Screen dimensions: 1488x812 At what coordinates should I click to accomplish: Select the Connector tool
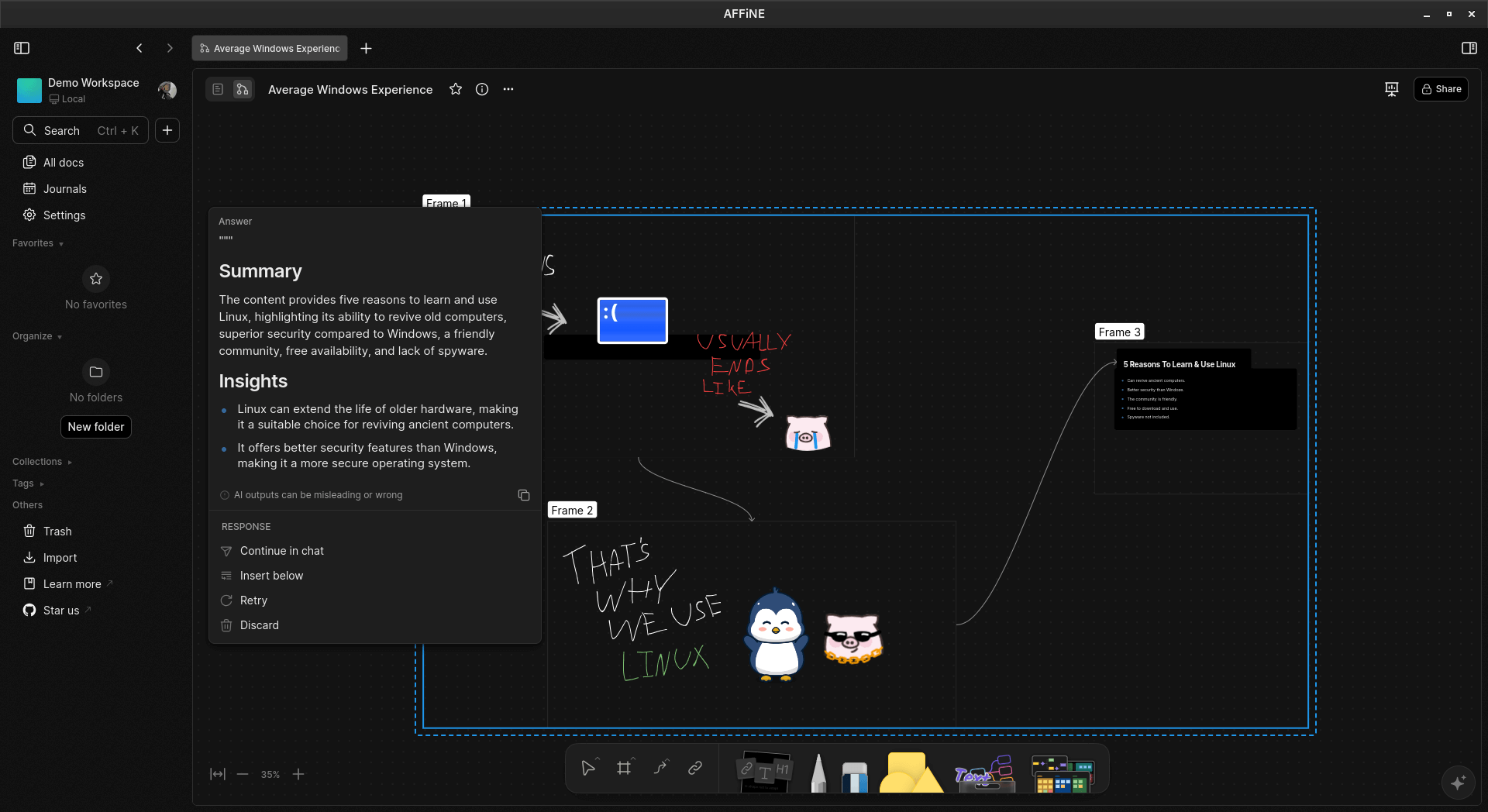tap(661, 768)
